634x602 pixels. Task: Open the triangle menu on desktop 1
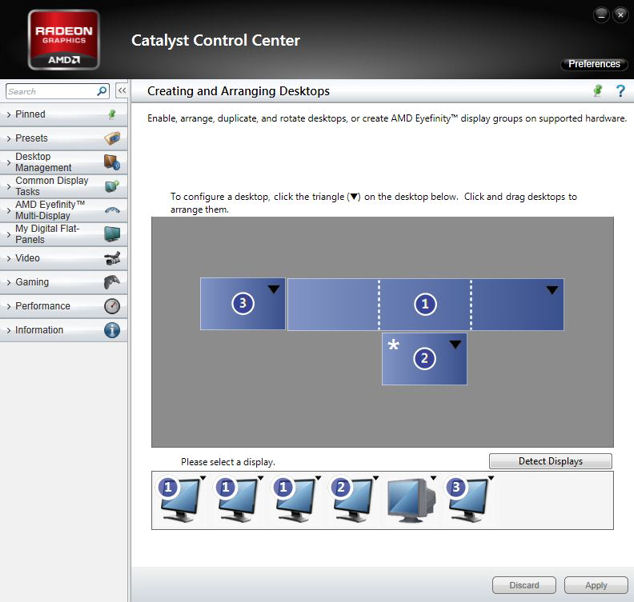552,290
